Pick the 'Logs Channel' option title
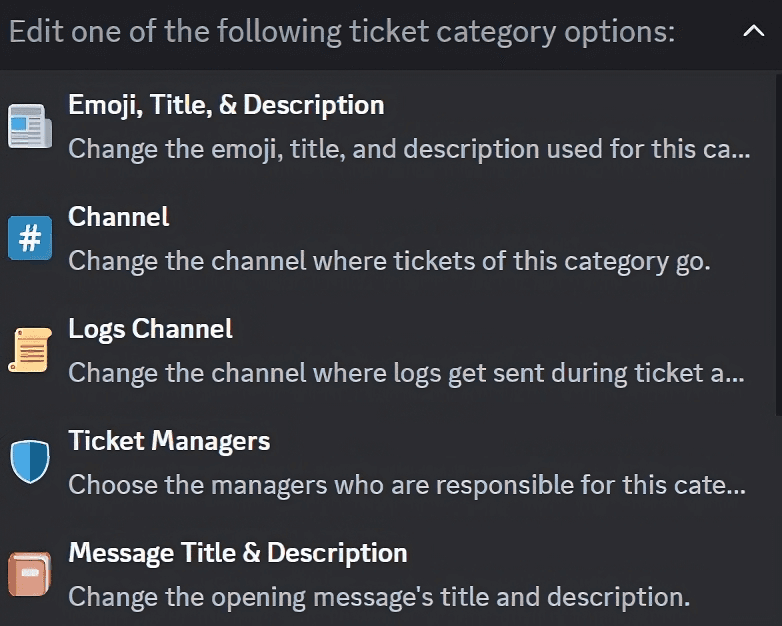This screenshot has height=626, width=782. 150,329
